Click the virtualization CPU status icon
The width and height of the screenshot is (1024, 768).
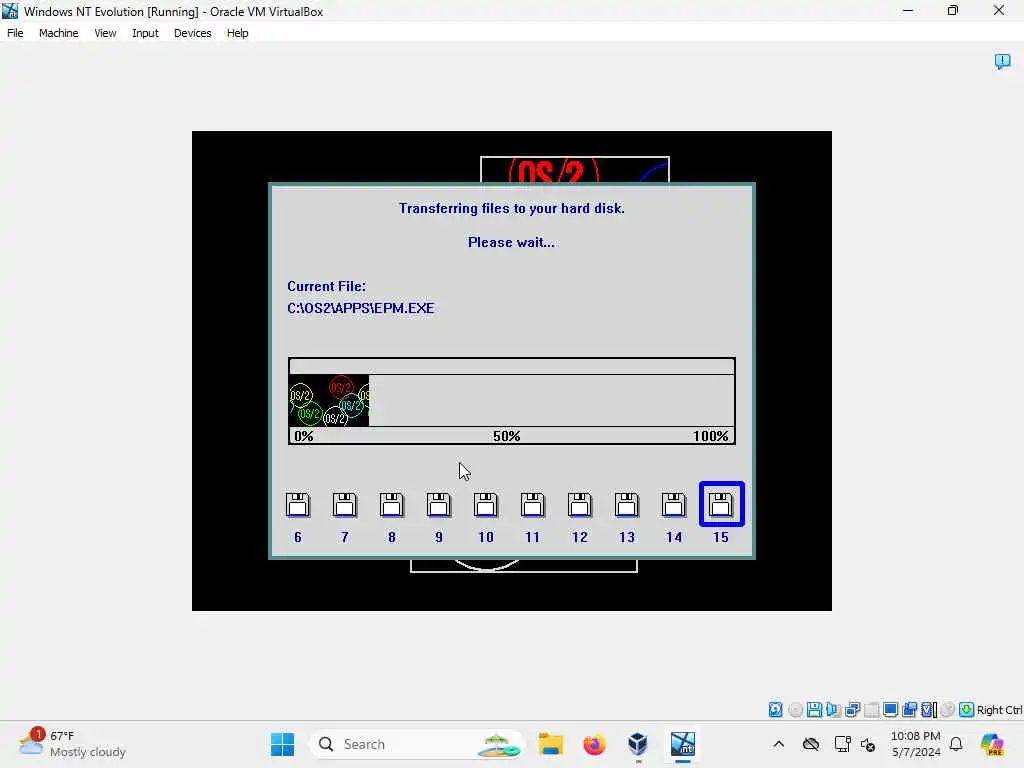929,709
